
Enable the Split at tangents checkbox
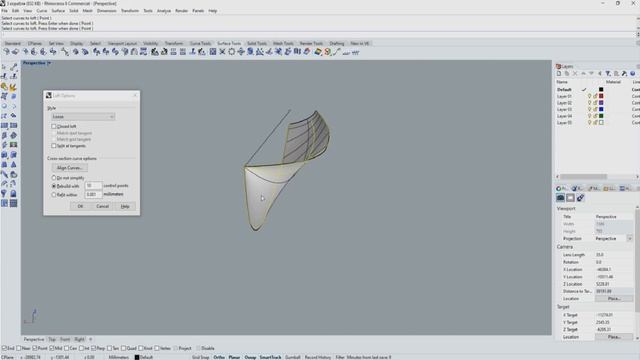coord(54,146)
